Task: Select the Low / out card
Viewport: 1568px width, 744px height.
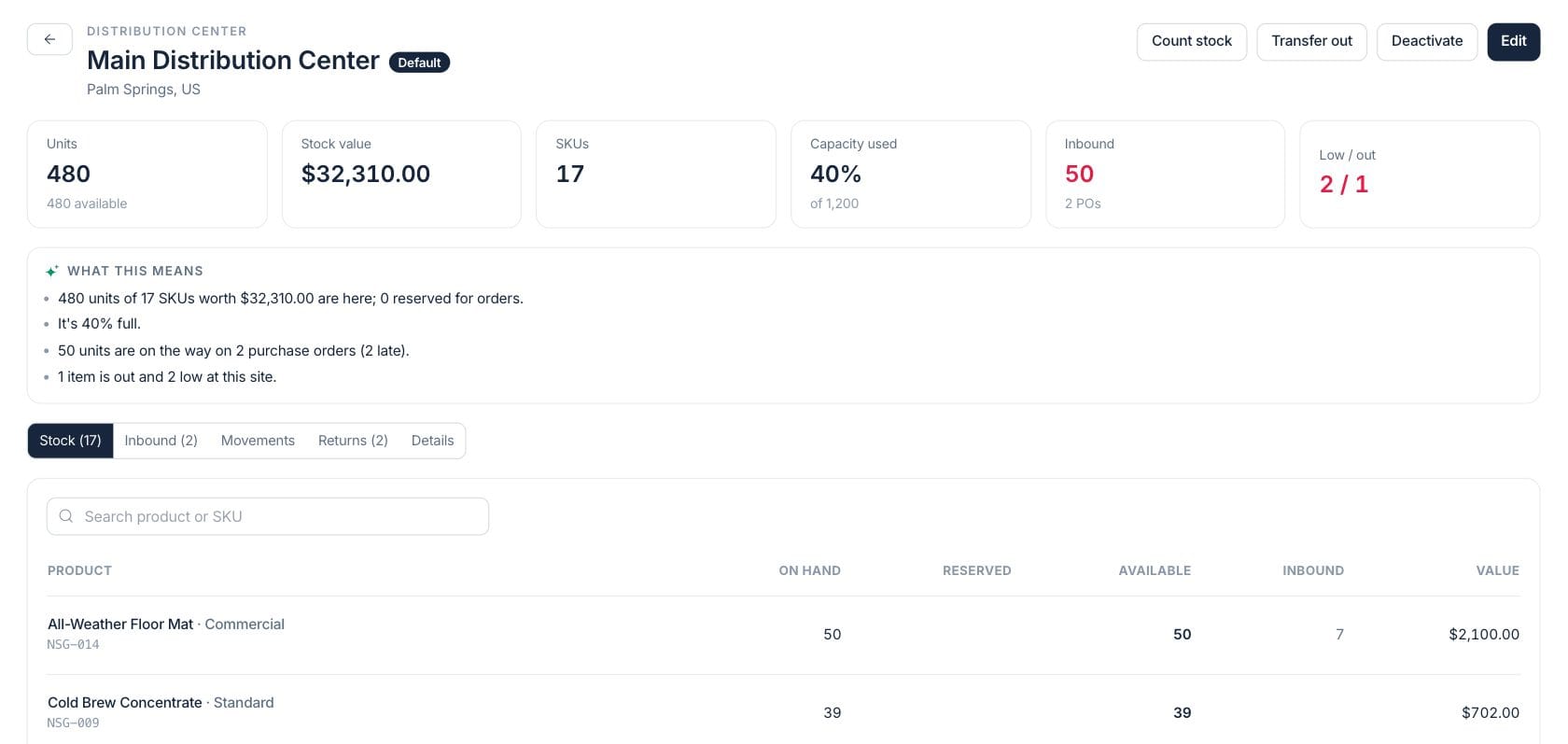Action: tap(1420, 174)
